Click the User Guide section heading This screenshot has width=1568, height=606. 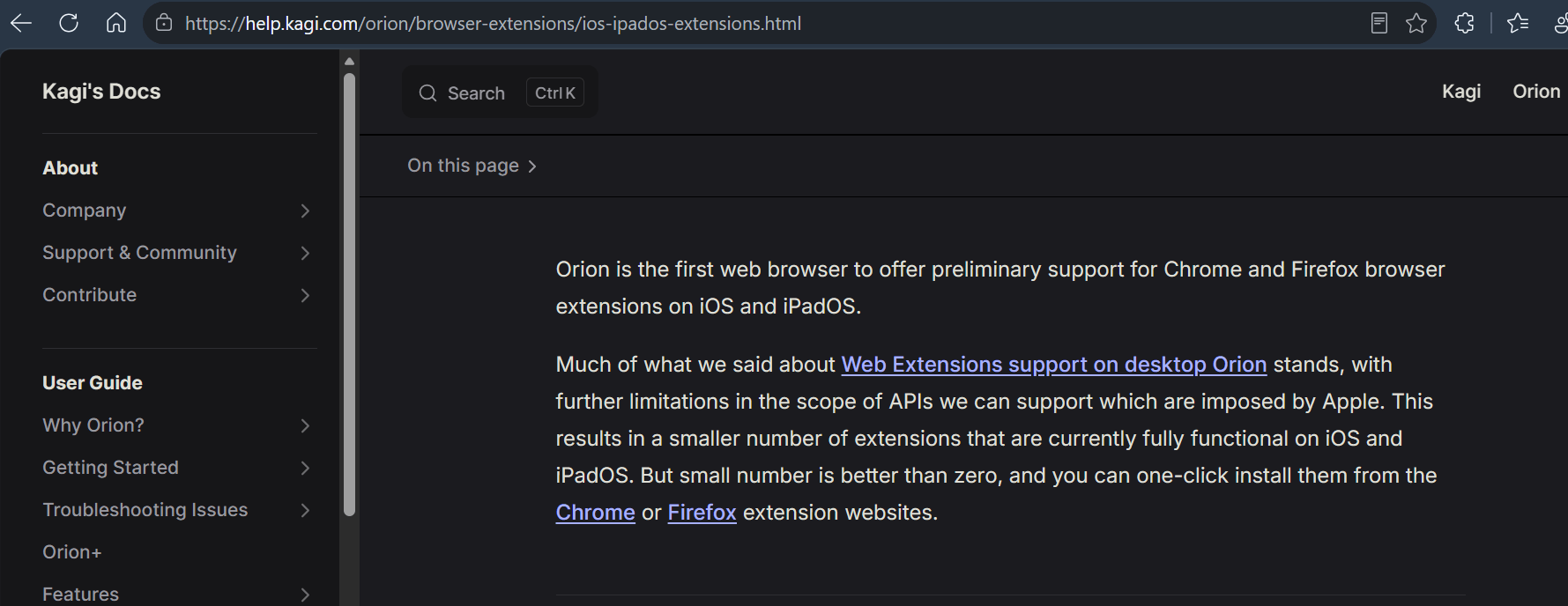coord(93,383)
